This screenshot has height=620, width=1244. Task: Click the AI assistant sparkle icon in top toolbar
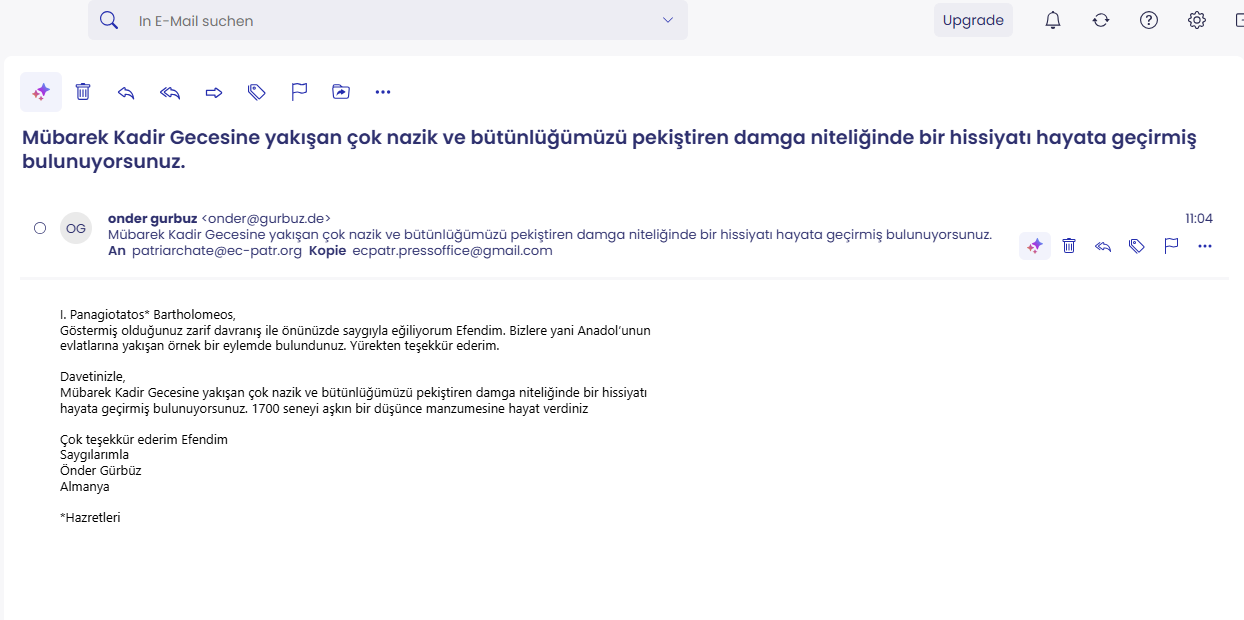point(41,92)
